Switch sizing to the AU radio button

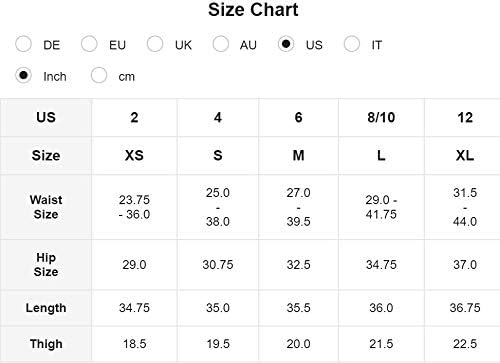[x=220, y=44]
